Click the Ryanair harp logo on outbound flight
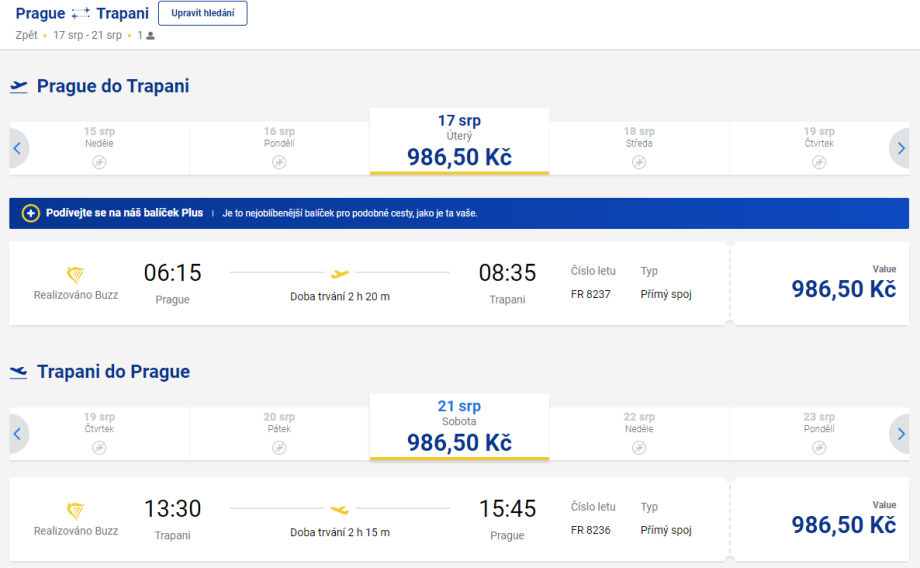Screen dimensions: 920x568 click(x=76, y=274)
